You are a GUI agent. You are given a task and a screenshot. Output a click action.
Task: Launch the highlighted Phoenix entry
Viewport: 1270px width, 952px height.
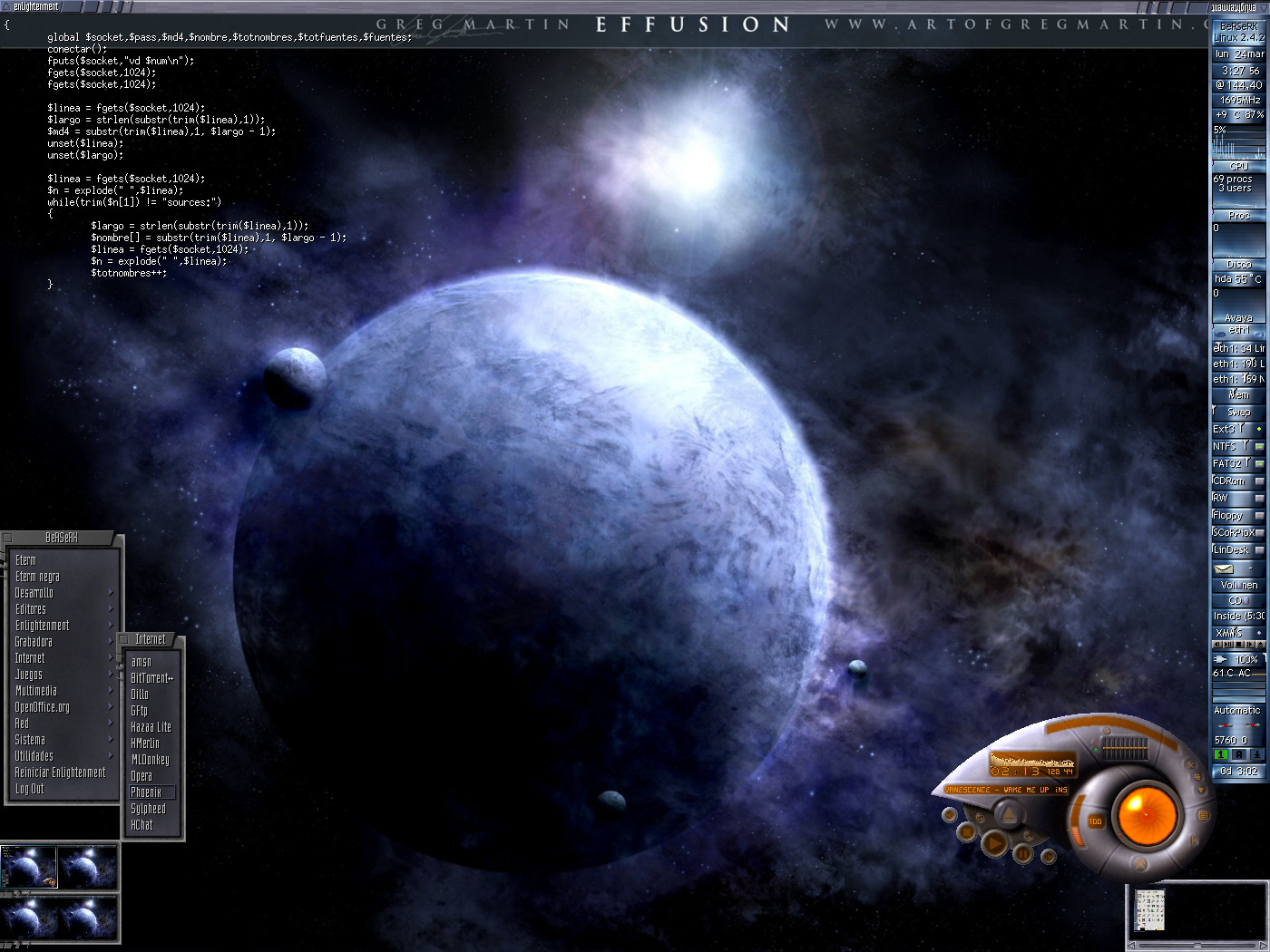[152, 792]
